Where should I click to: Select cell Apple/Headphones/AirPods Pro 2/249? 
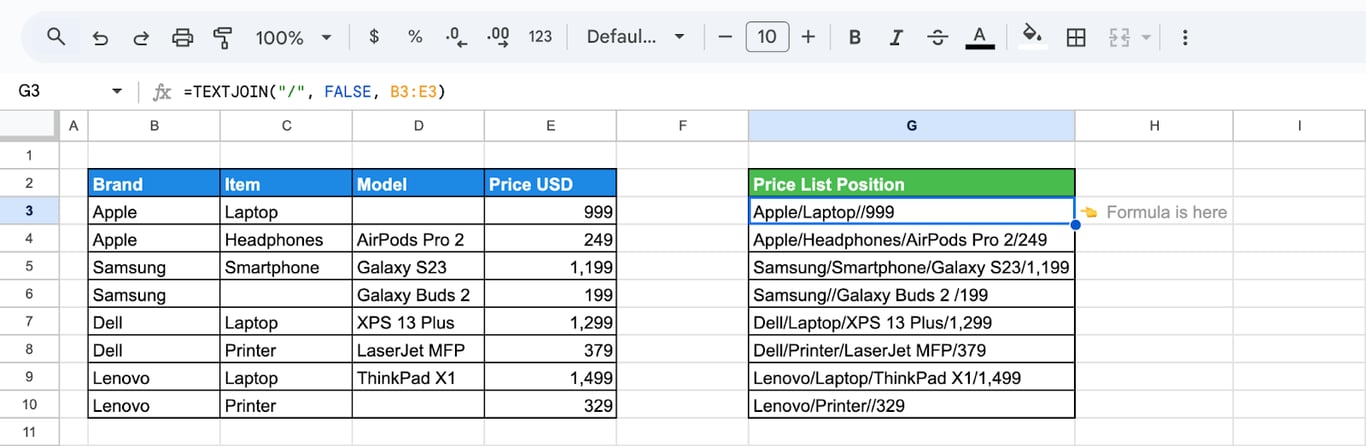pos(911,239)
